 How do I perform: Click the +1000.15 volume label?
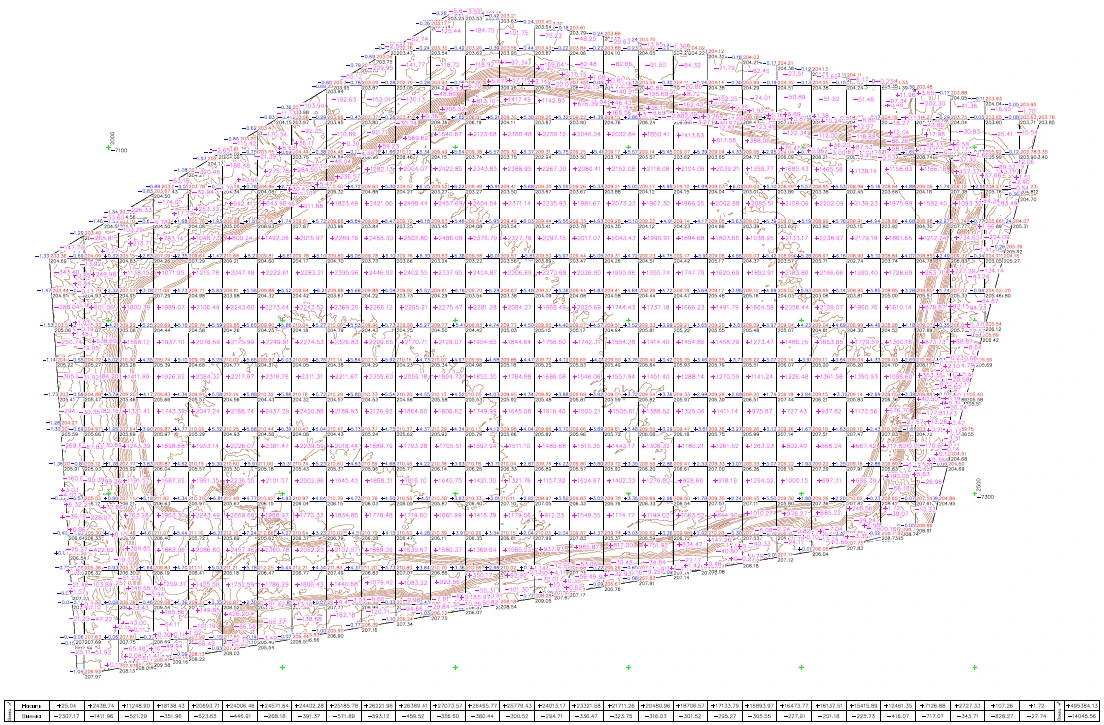796,479
